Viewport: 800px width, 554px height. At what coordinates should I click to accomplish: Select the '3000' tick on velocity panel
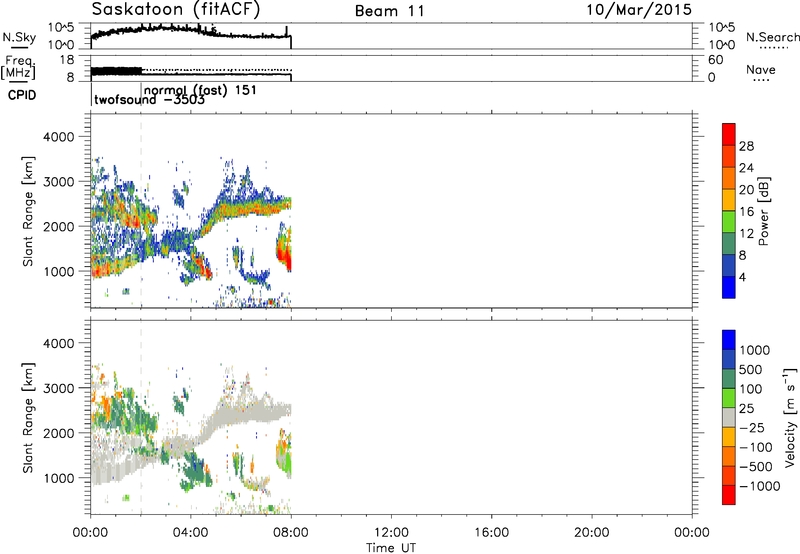point(58,388)
